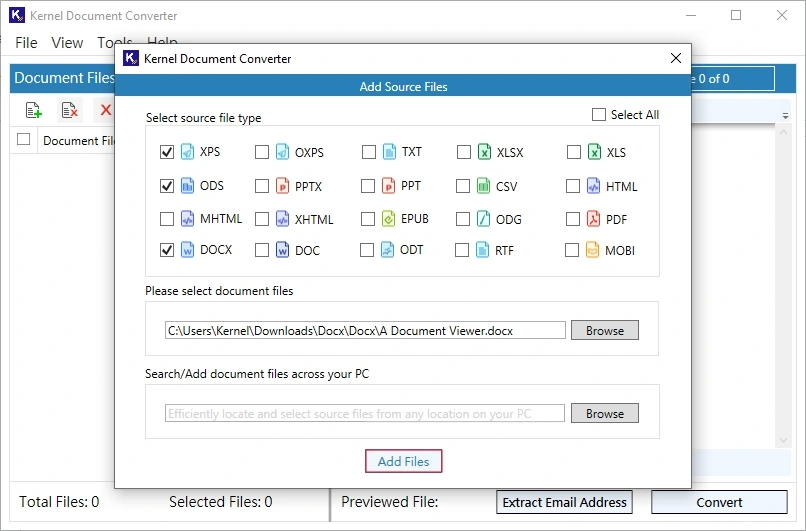Click the XHTML file type icon
The width and height of the screenshot is (806, 531).
282,219
